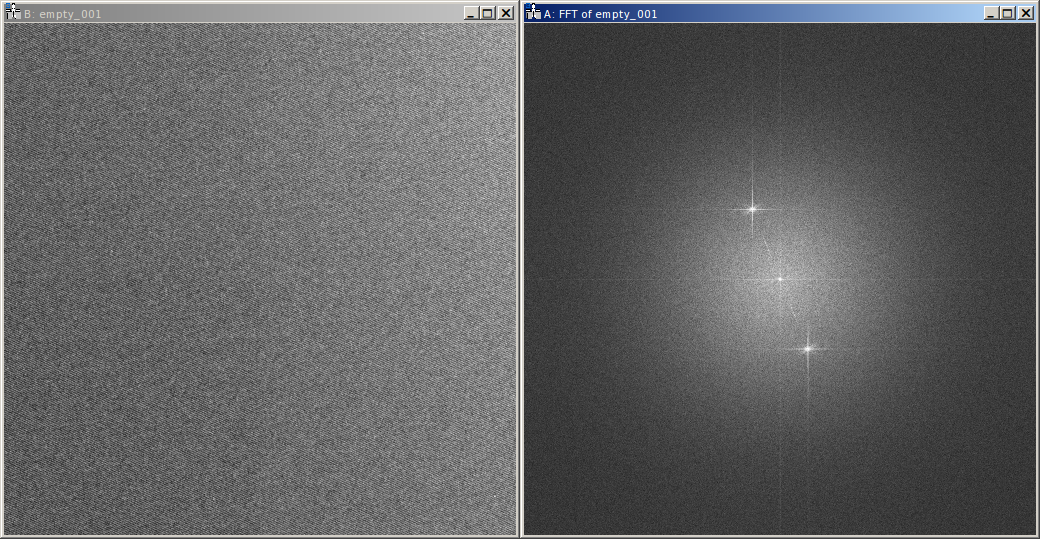Minimize the empty_001 image window

coord(471,13)
